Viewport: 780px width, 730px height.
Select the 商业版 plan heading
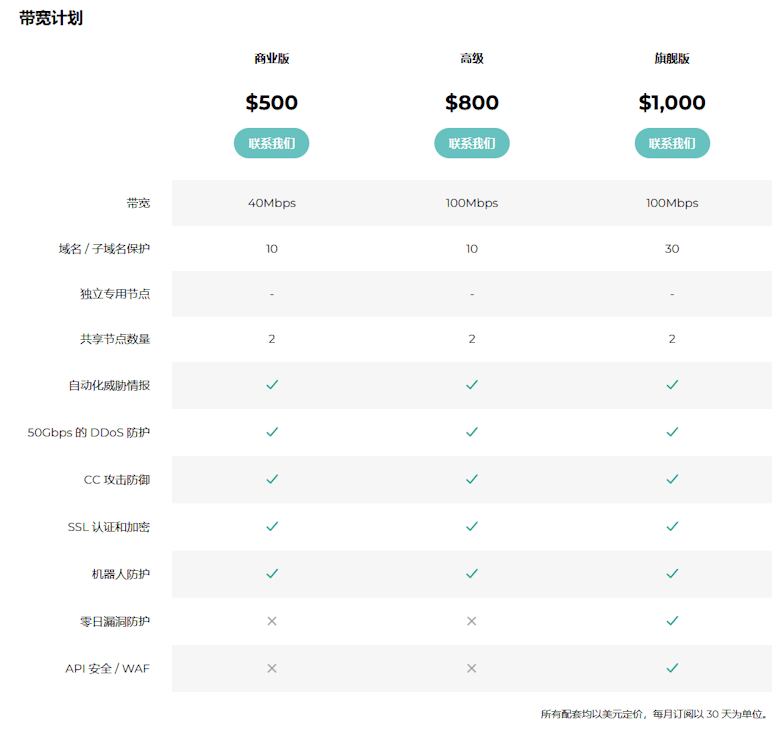point(272,59)
